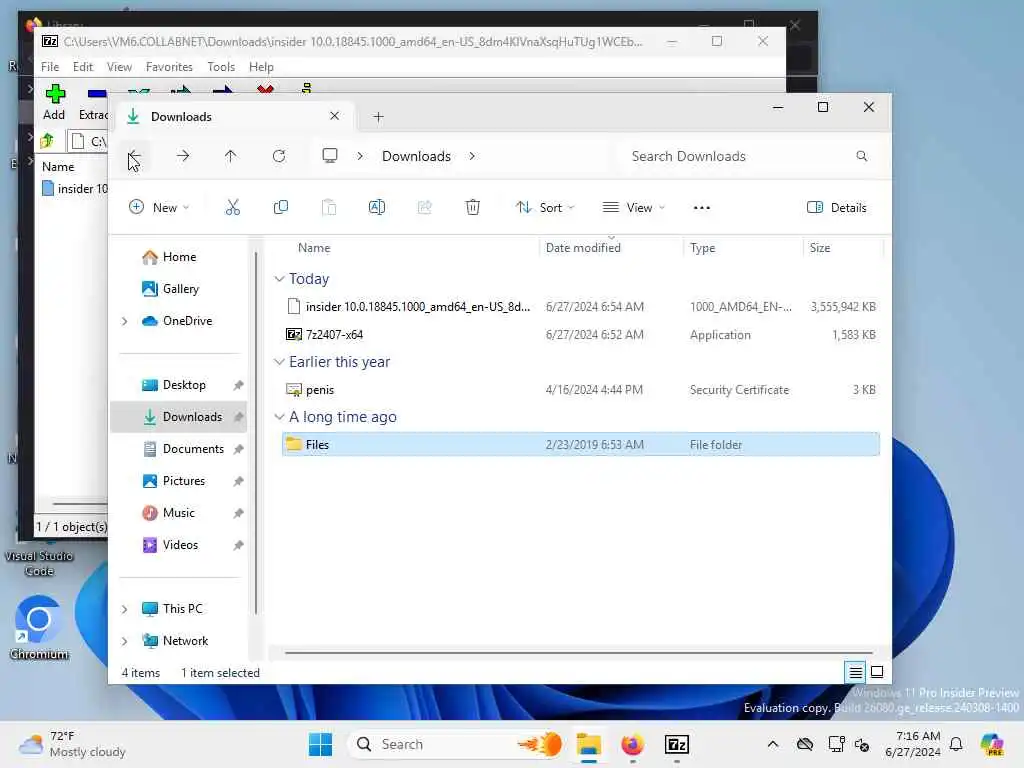Refresh the Downloads folder
The height and width of the screenshot is (768, 1024).
tap(279, 156)
